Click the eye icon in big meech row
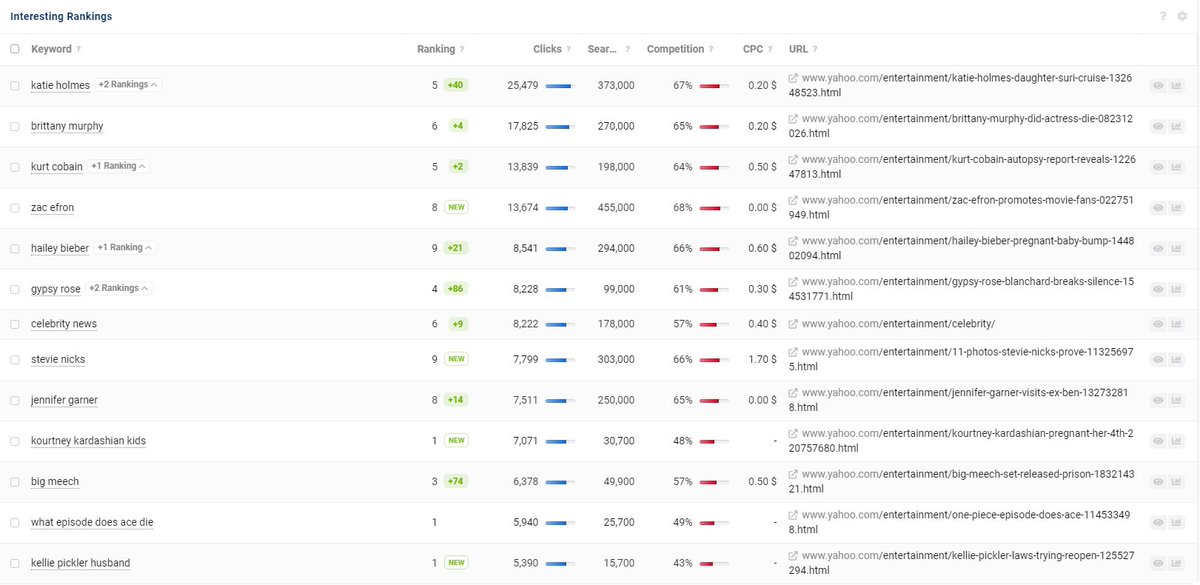The image size is (1200, 585). 1158,482
